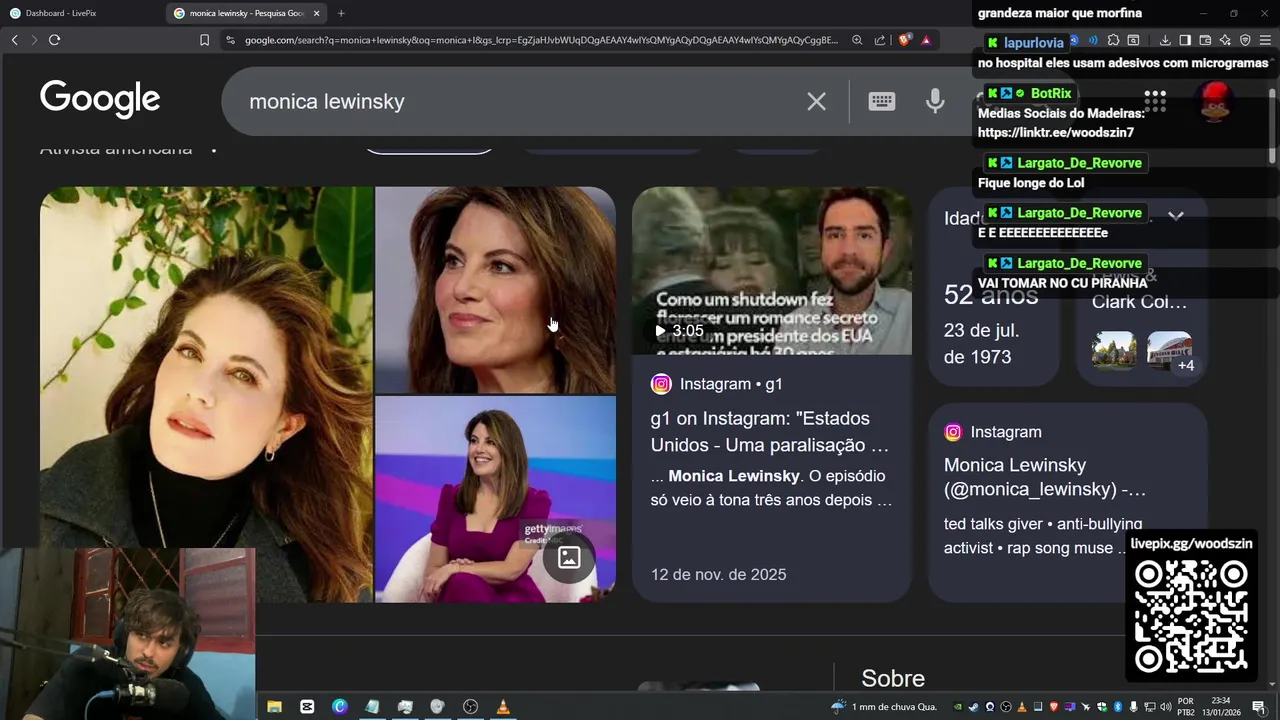Toggle the browser sidebar panel

(1185, 40)
